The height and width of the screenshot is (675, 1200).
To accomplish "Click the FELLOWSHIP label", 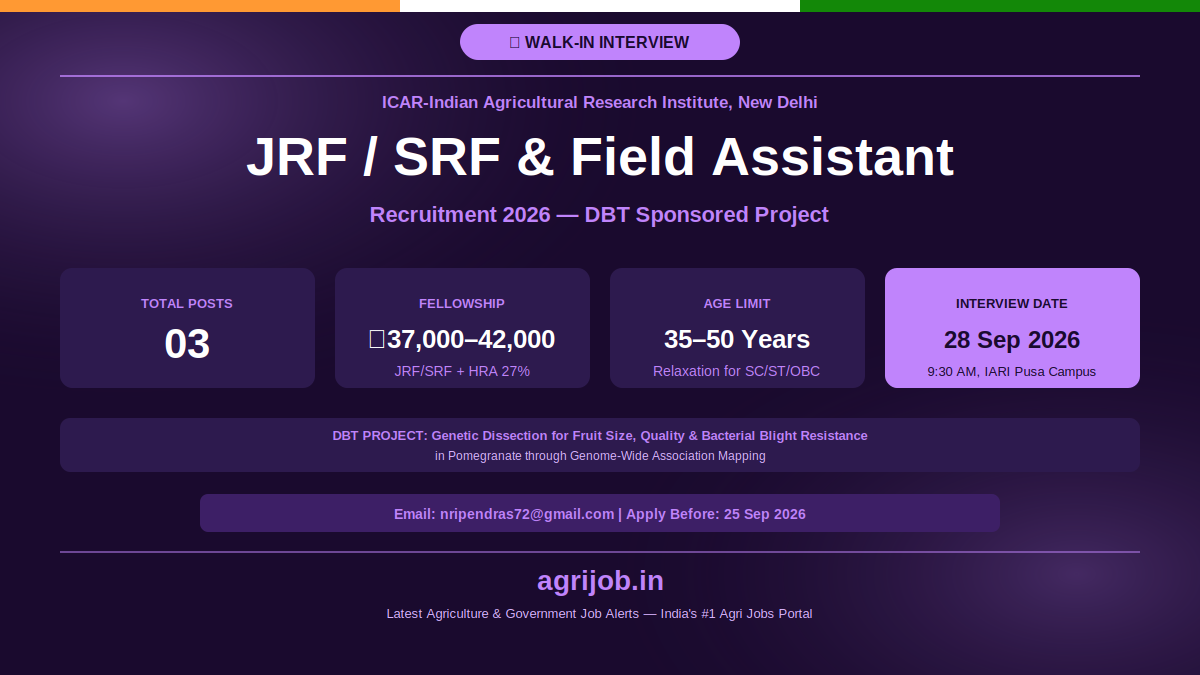I will 462,303.
